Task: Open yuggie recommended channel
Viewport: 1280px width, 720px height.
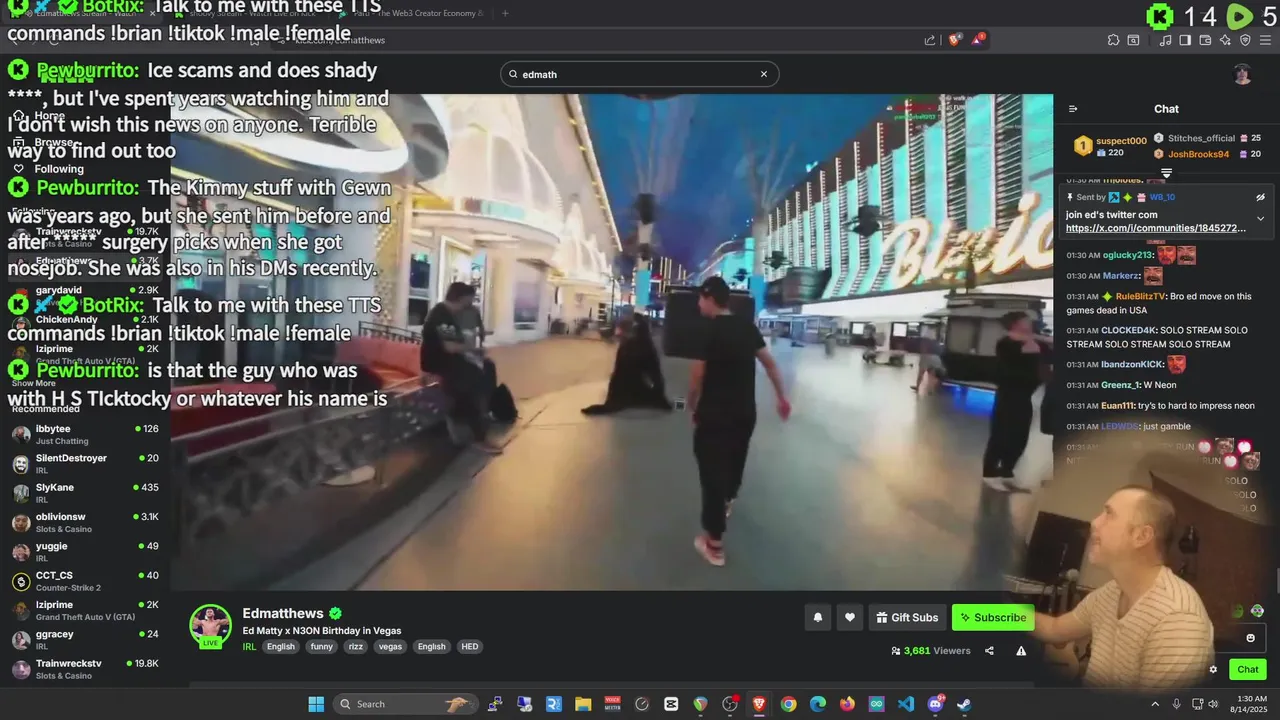Action: coord(85,551)
